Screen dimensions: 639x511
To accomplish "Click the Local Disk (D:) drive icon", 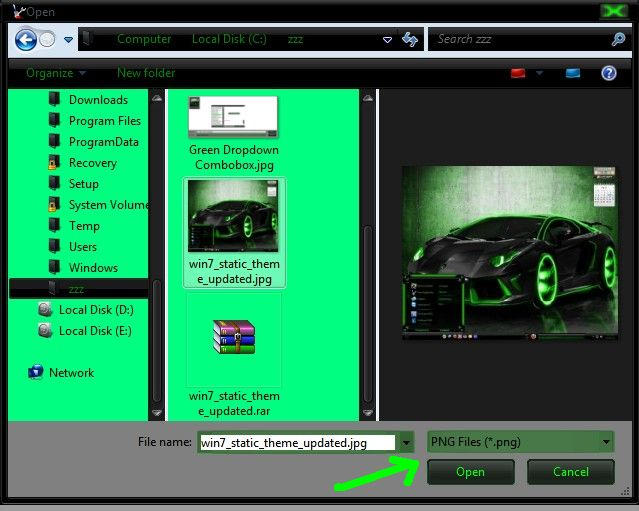I will (45, 310).
